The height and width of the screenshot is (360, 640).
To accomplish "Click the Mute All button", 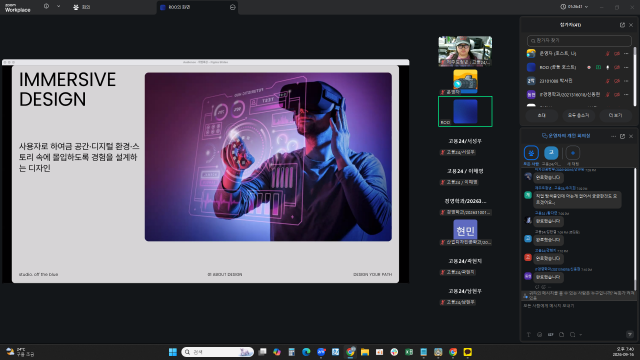I will tap(578, 116).
